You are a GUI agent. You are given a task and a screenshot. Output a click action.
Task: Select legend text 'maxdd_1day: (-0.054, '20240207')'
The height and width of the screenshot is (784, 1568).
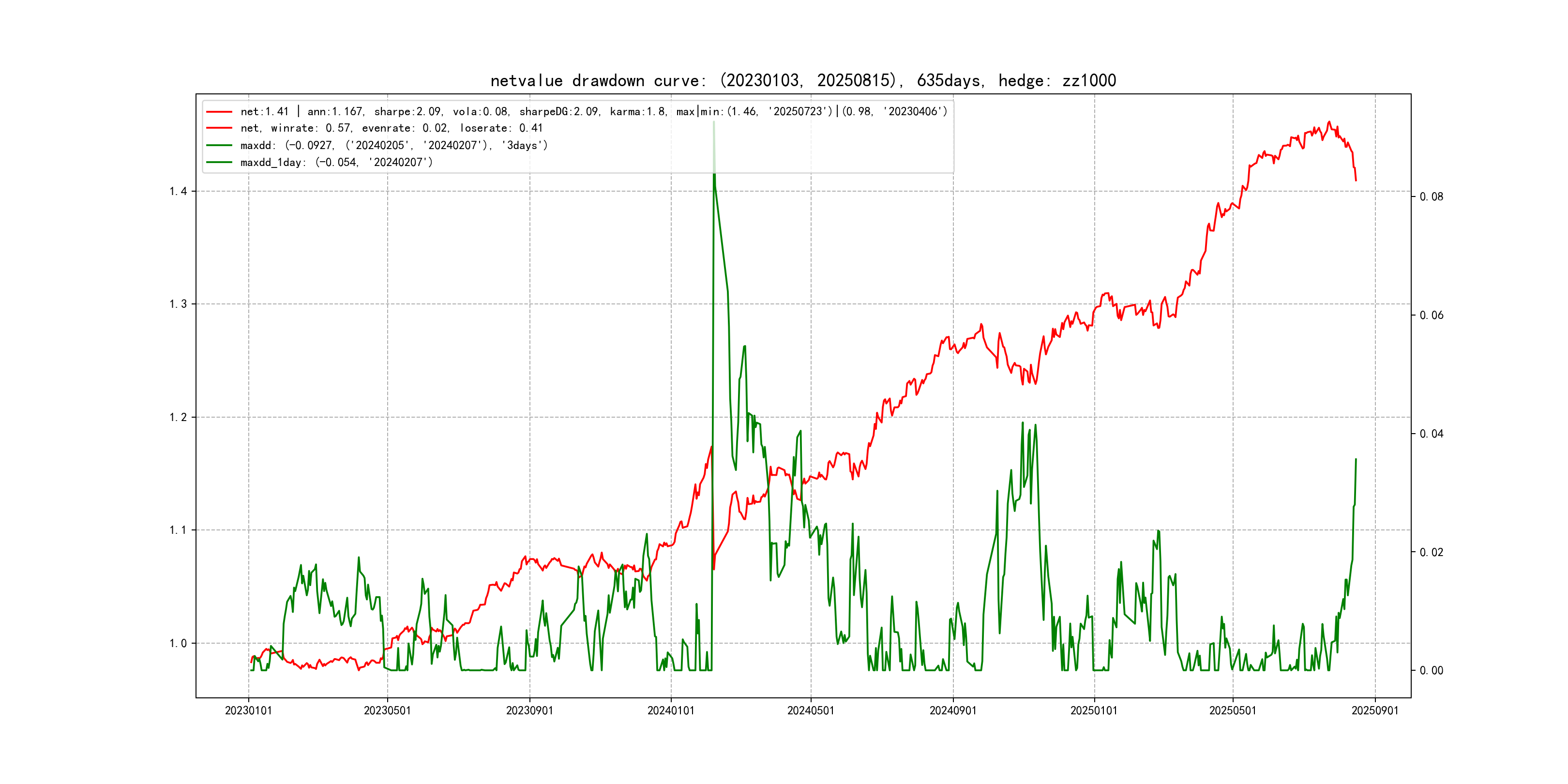[336, 163]
